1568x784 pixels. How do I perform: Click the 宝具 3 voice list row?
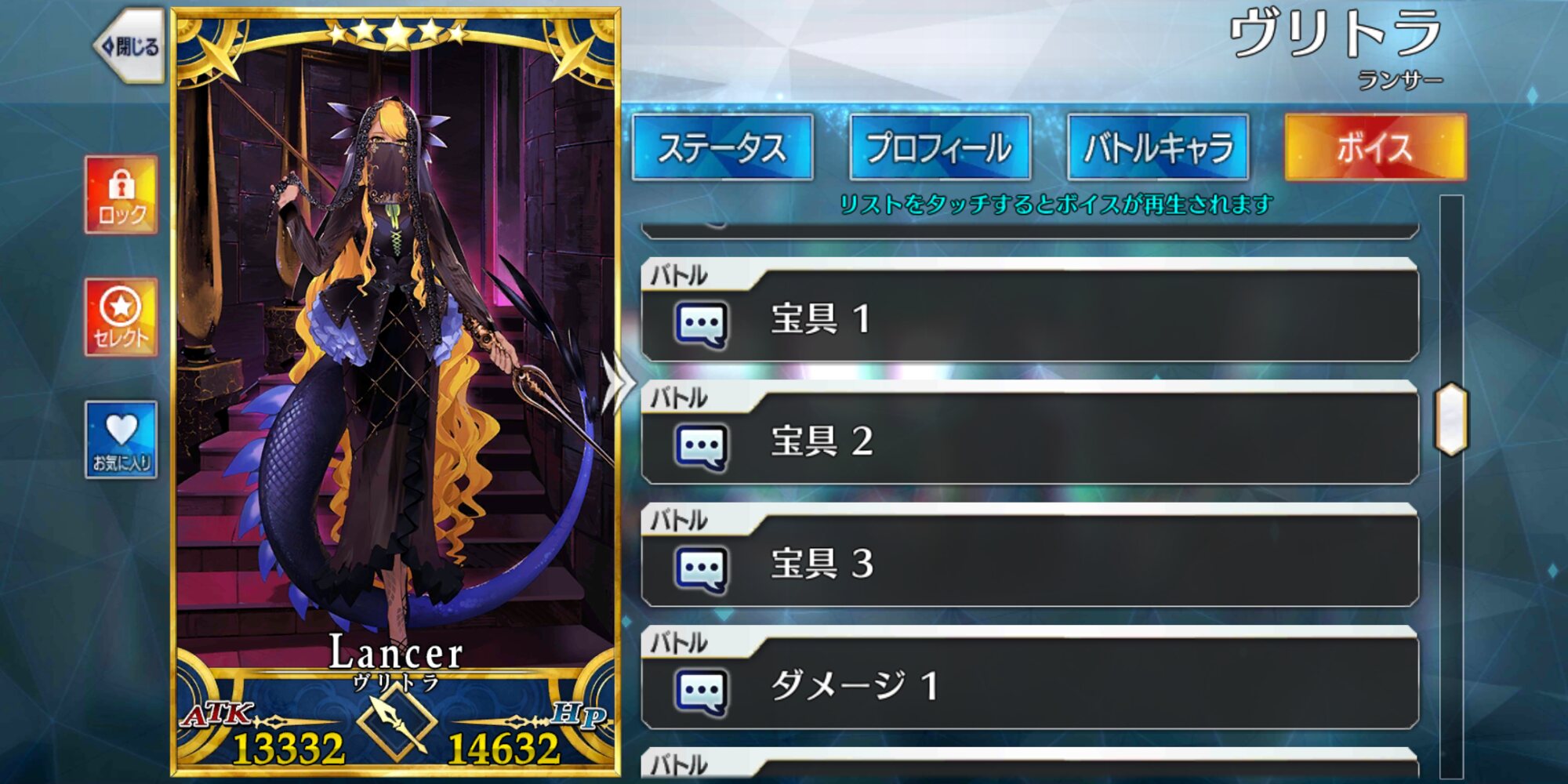(x=1029, y=555)
